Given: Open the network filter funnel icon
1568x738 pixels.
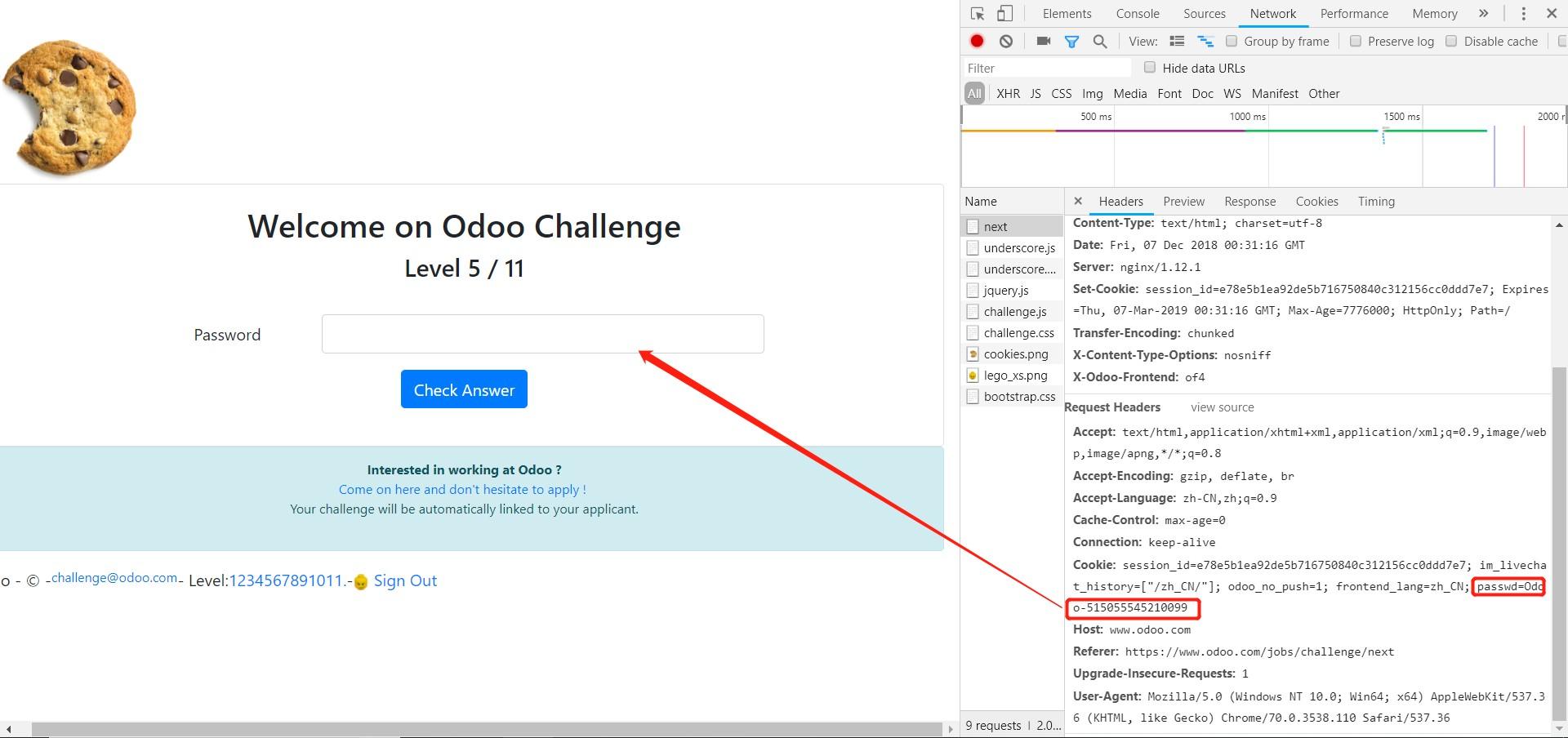Looking at the screenshot, I should point(1072,41).
